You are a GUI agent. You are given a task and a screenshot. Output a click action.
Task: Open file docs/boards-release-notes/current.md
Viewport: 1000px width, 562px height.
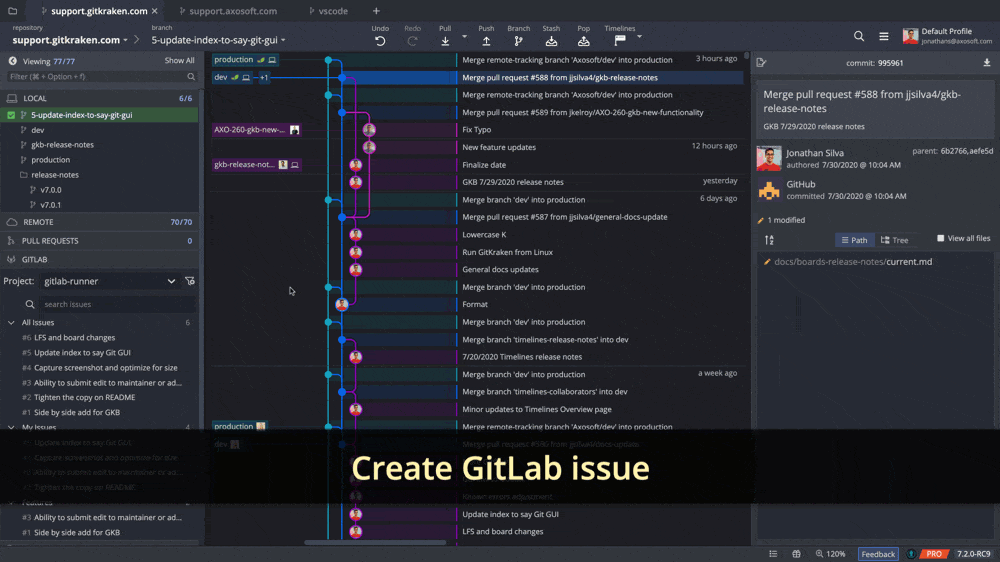pyautogui.click(x=853, y=262)
